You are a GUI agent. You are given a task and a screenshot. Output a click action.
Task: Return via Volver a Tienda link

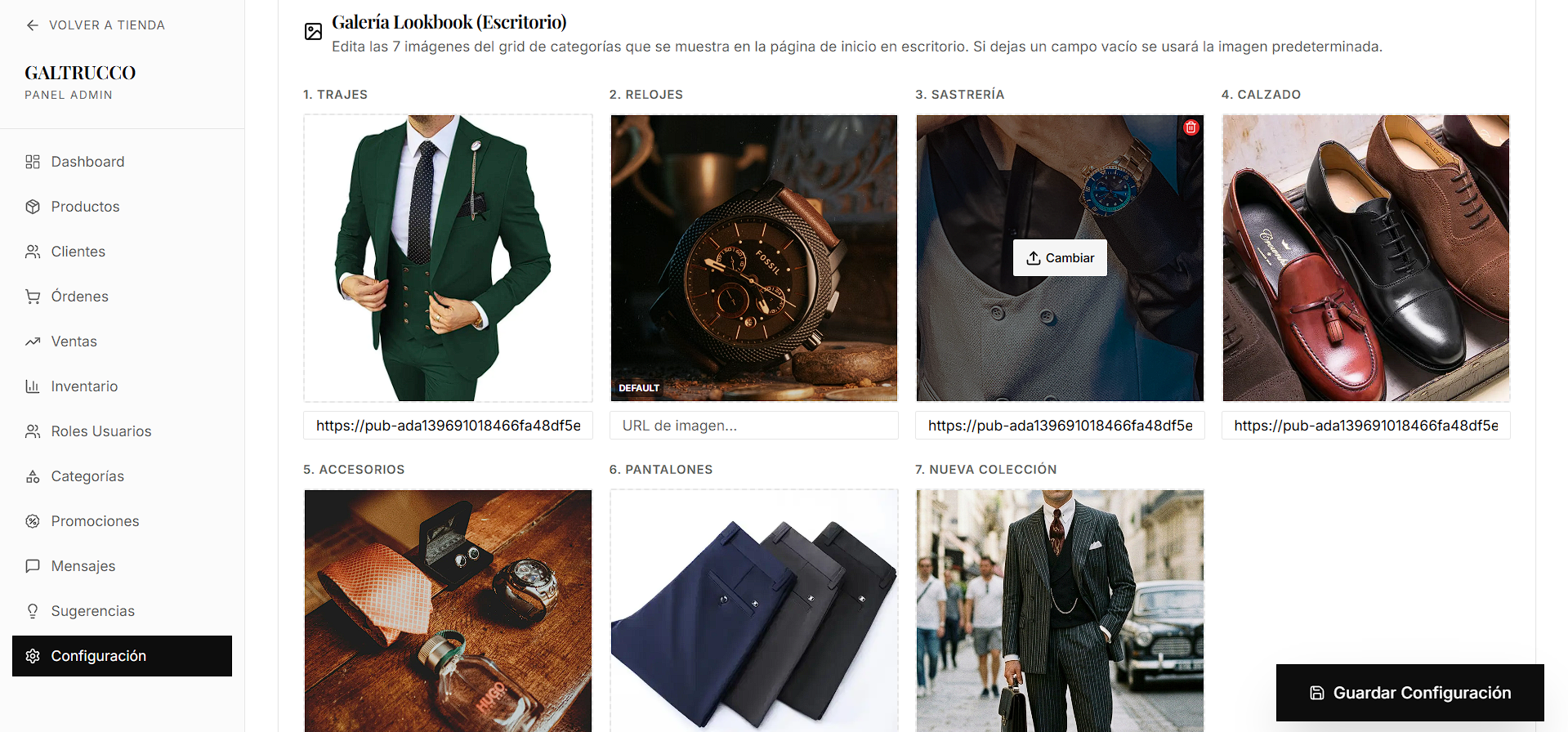click(x=96, y=25)
